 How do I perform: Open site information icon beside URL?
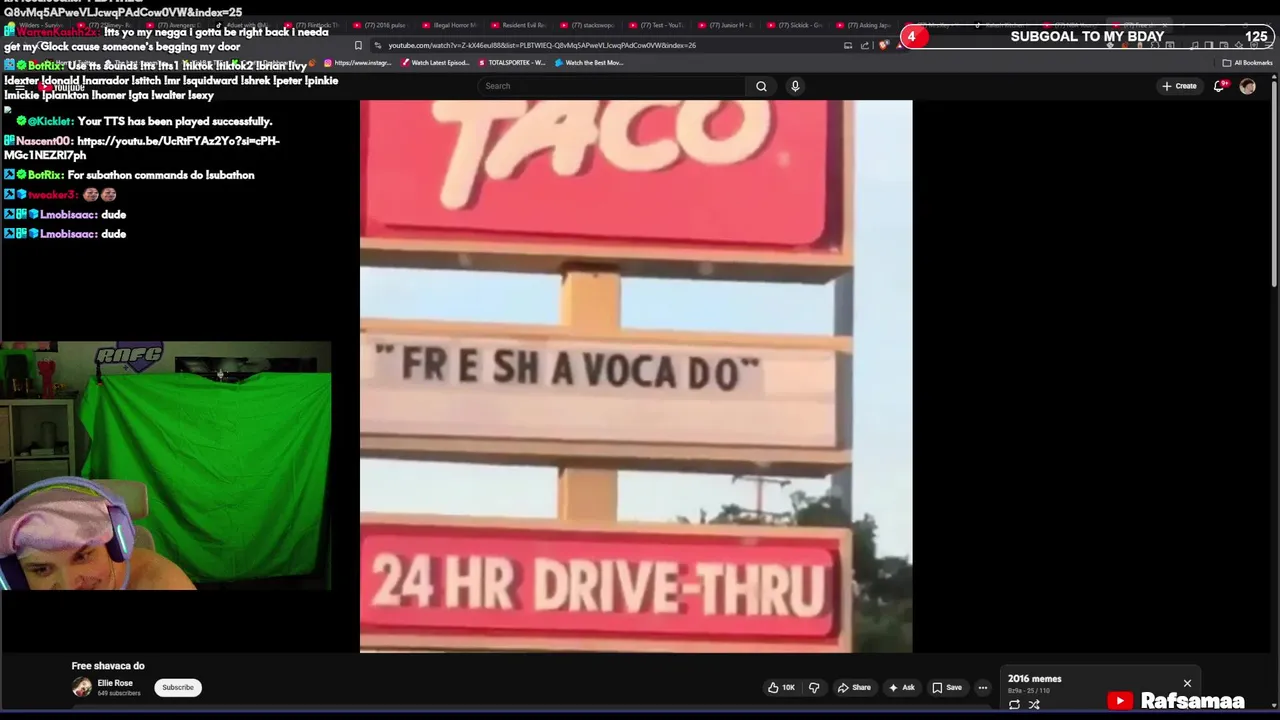point(377,45)
